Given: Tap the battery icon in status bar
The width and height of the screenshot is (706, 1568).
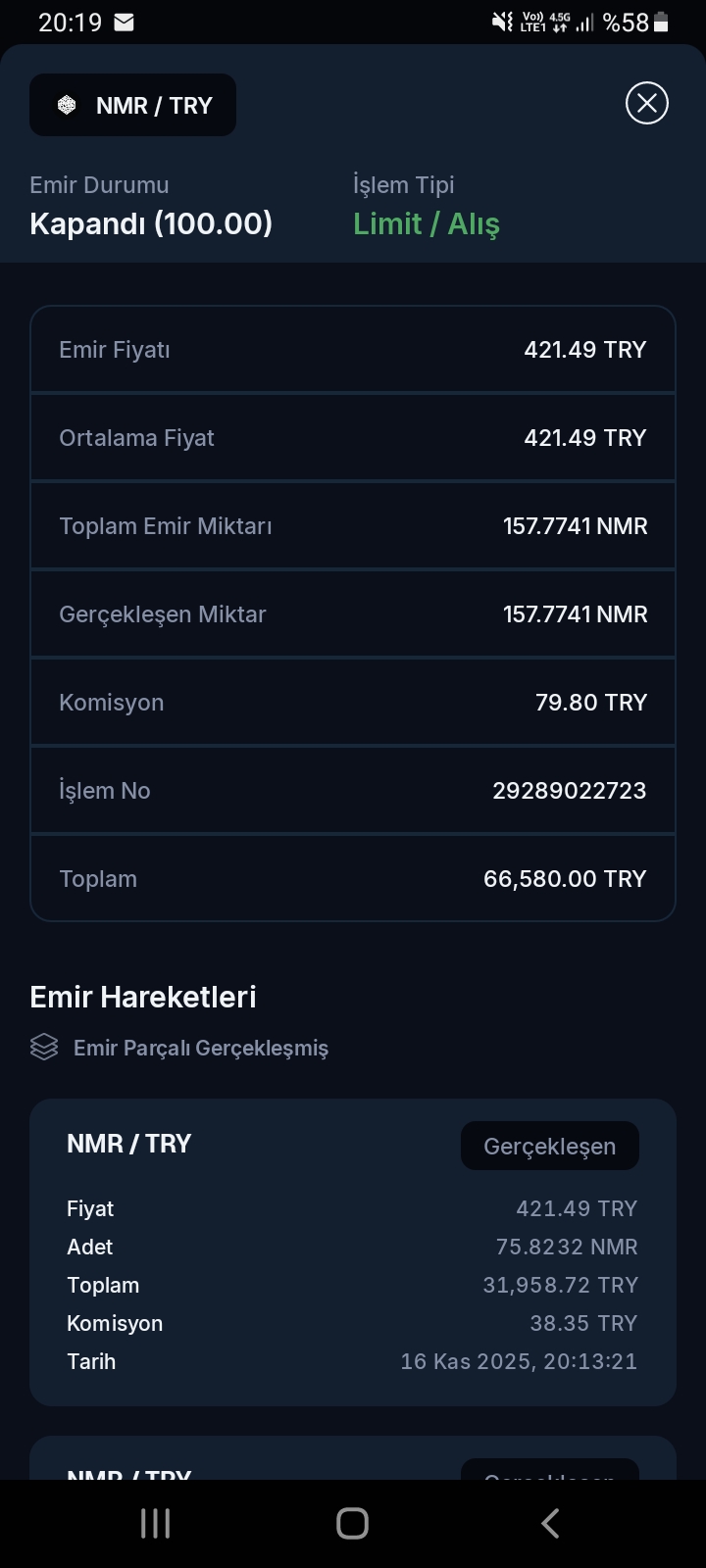Looking at the screenshot, I should tap(661, 22).
